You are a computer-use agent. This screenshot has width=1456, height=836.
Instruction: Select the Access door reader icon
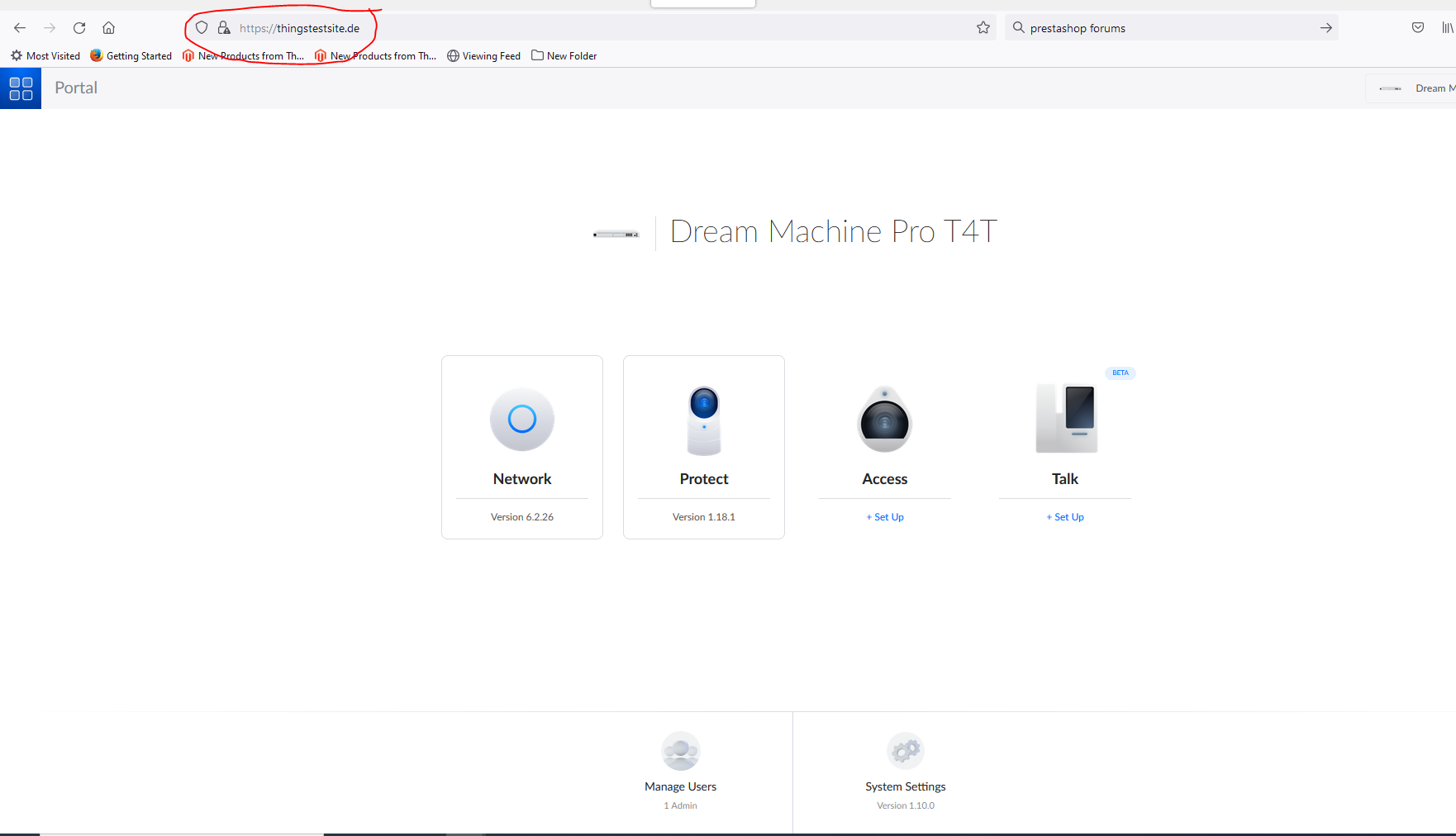(x=885, y=420)
